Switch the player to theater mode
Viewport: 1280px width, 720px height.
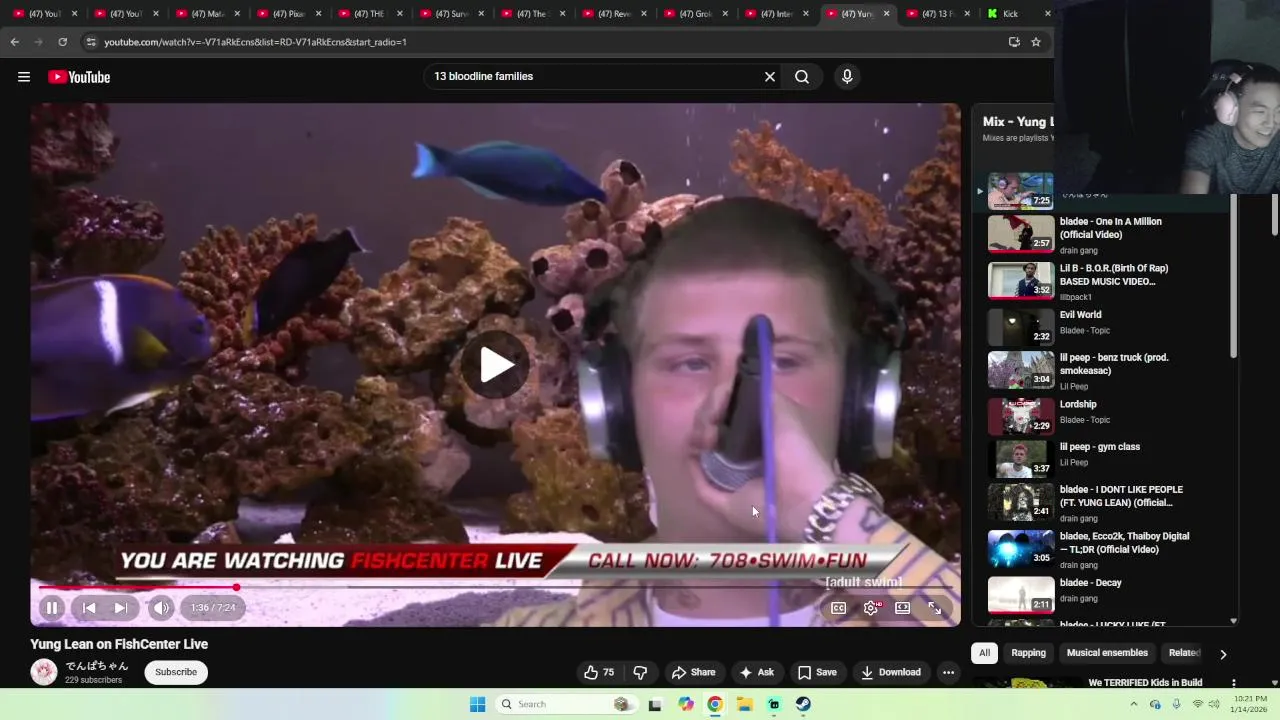(x=902, y=608)
